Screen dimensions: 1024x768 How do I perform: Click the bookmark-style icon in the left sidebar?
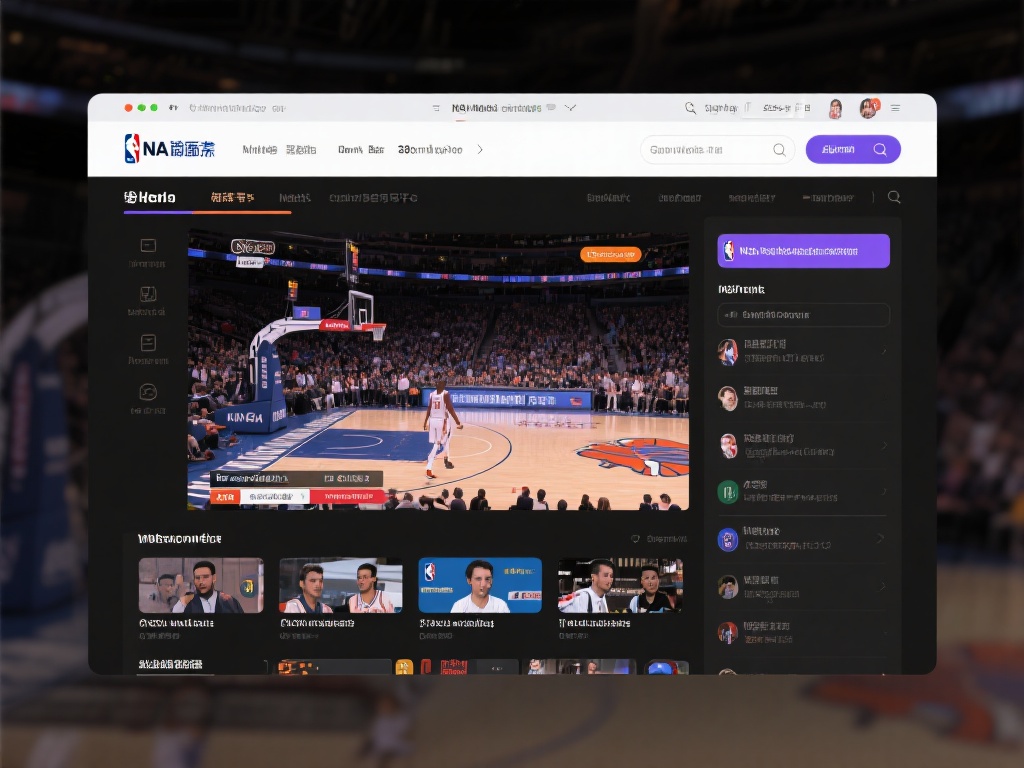point(148,295)
